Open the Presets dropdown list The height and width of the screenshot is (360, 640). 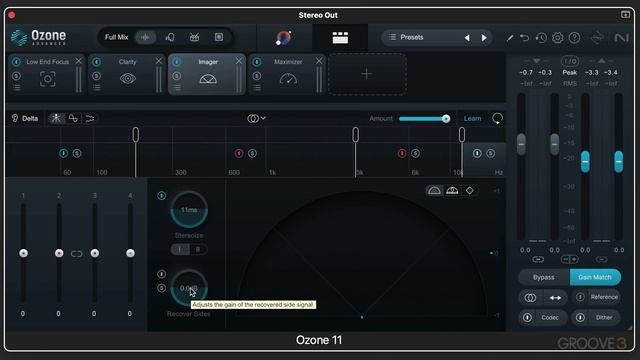[411, 37]
